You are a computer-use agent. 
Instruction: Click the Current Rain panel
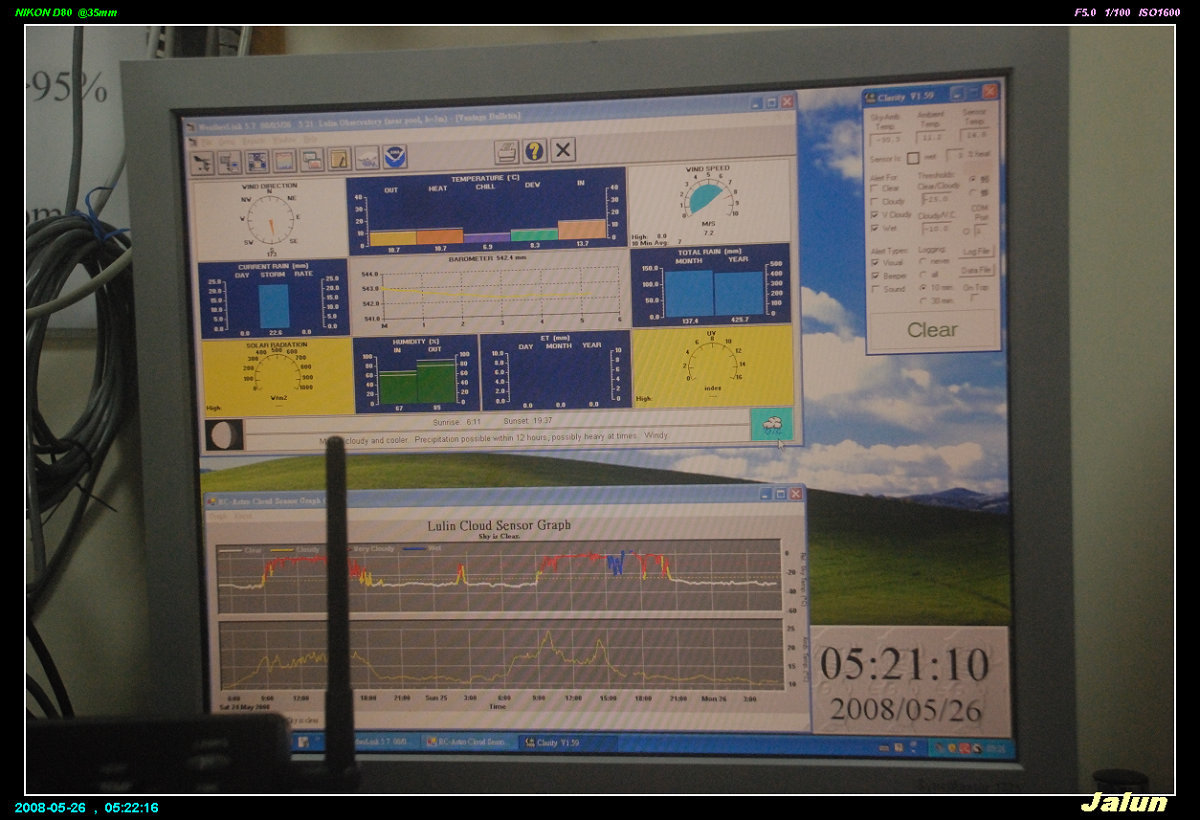coord(273,300)
